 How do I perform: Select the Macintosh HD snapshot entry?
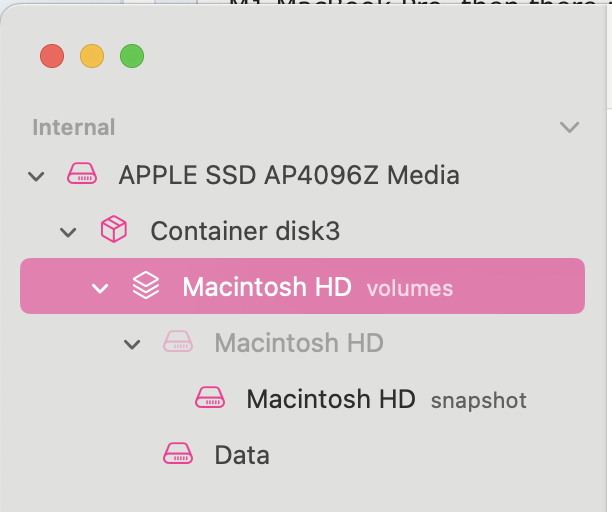tap(330, 399)
